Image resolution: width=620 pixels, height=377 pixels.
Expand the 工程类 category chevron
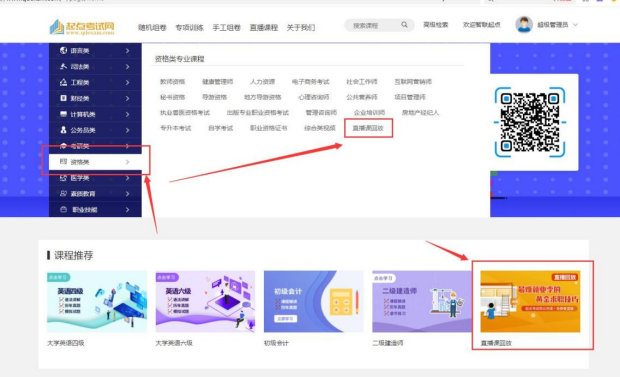coord(127,82)
